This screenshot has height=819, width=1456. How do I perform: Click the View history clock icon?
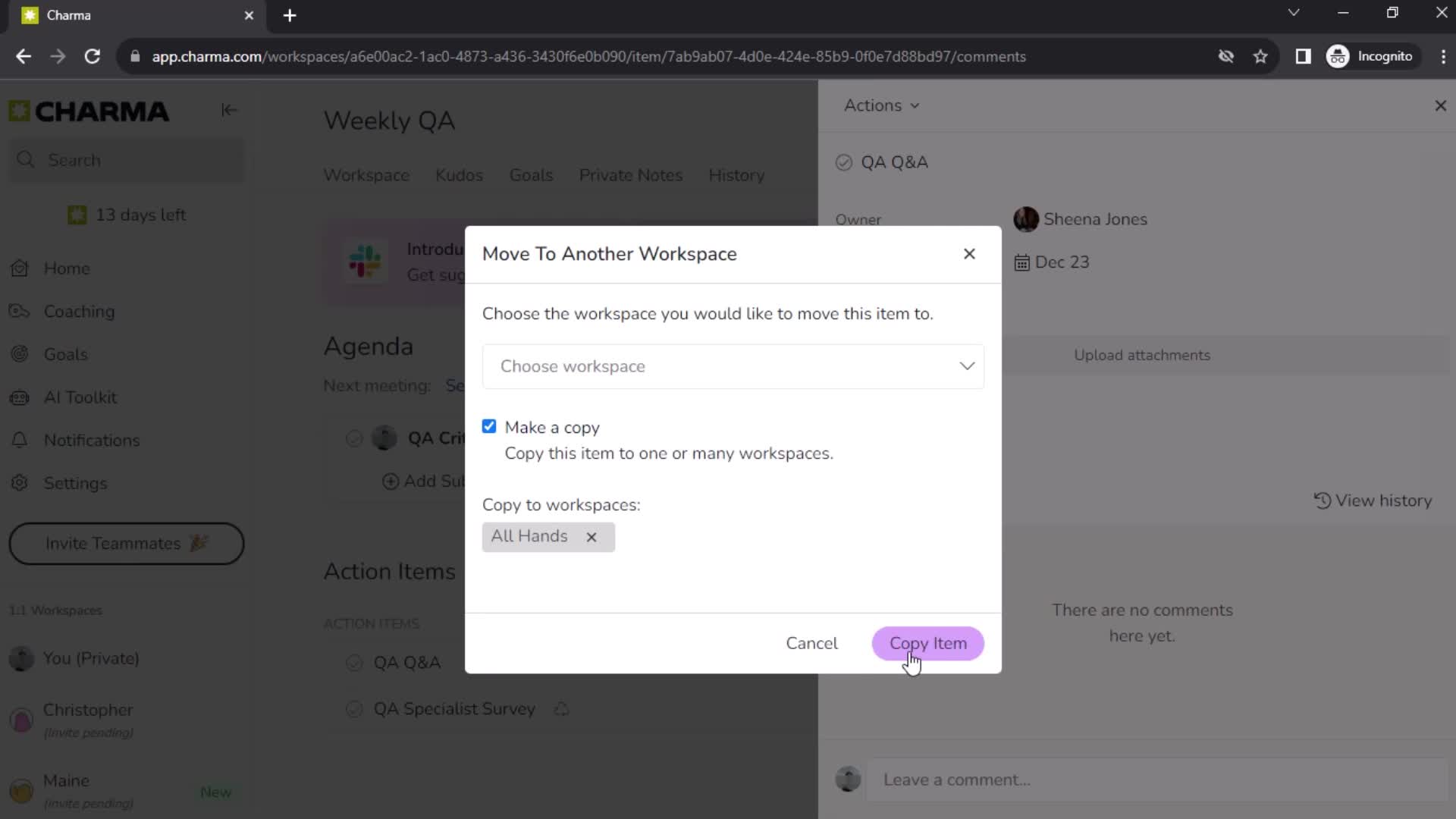[1323, 500]
